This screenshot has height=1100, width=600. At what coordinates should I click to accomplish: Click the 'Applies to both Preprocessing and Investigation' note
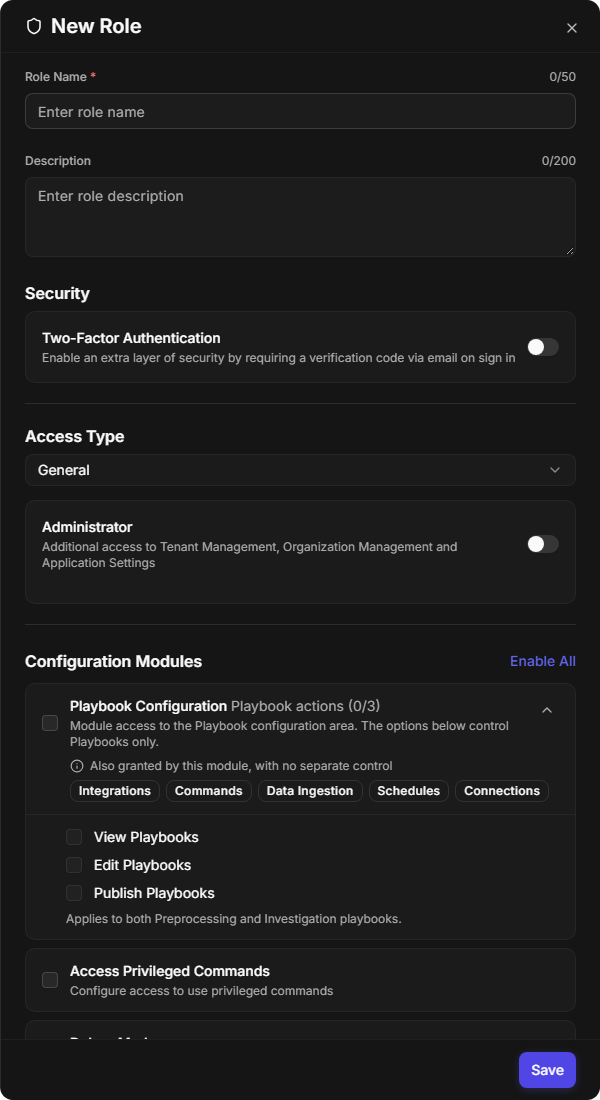[234, 918]
